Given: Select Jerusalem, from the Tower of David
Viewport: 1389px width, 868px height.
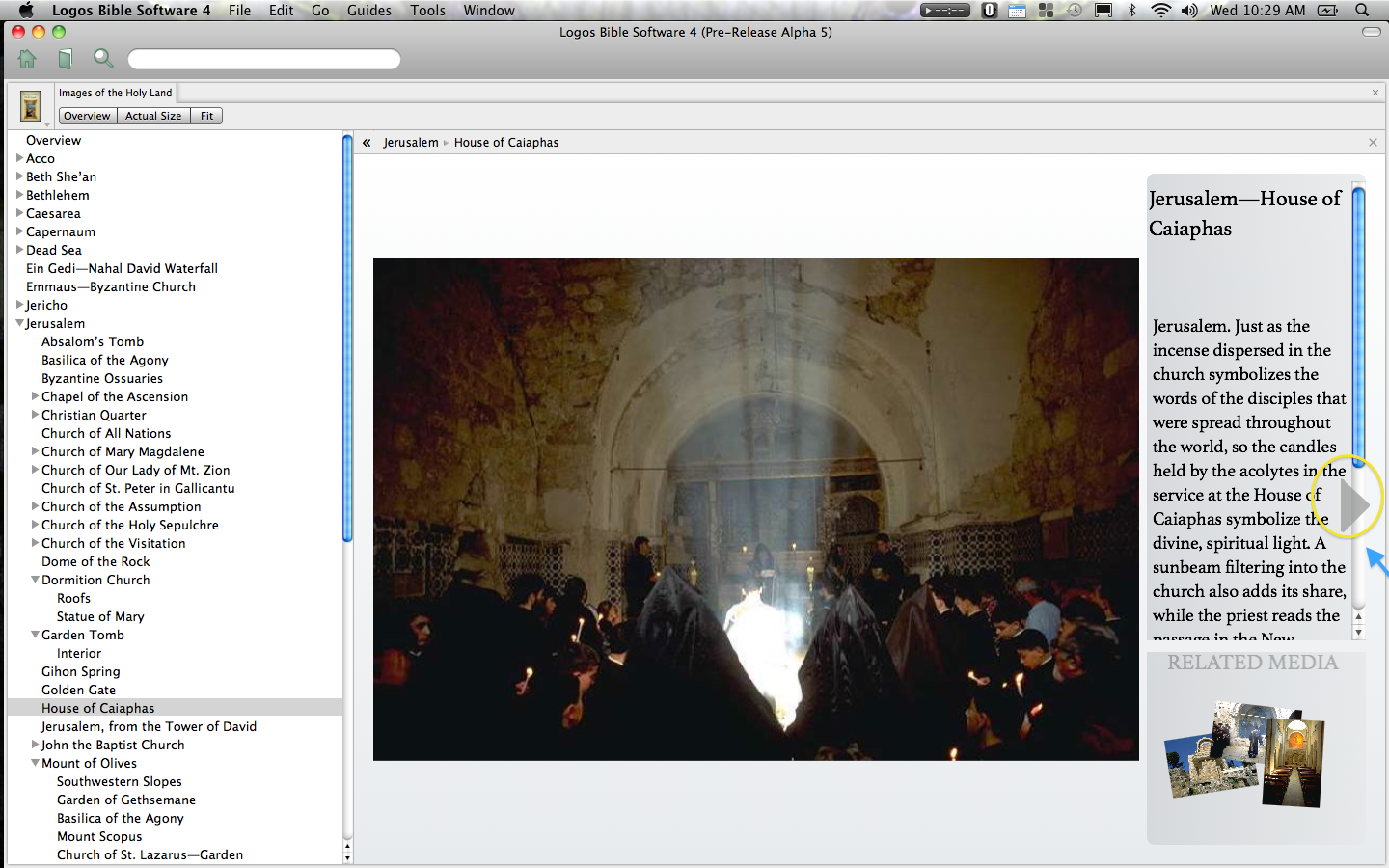Looking at the screenshot, I should 149,727.
